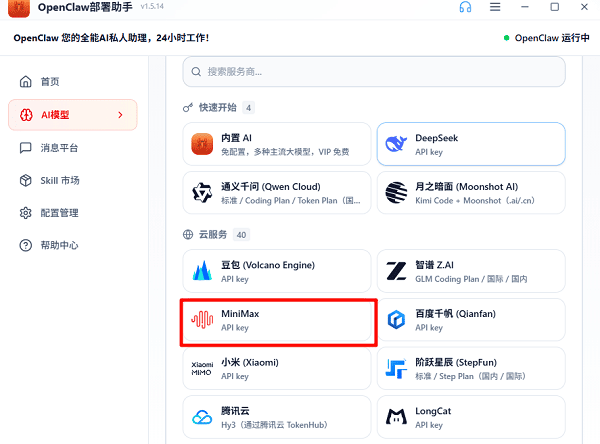Select 小米 (Xiaomi) provider card

coord(277,368)
